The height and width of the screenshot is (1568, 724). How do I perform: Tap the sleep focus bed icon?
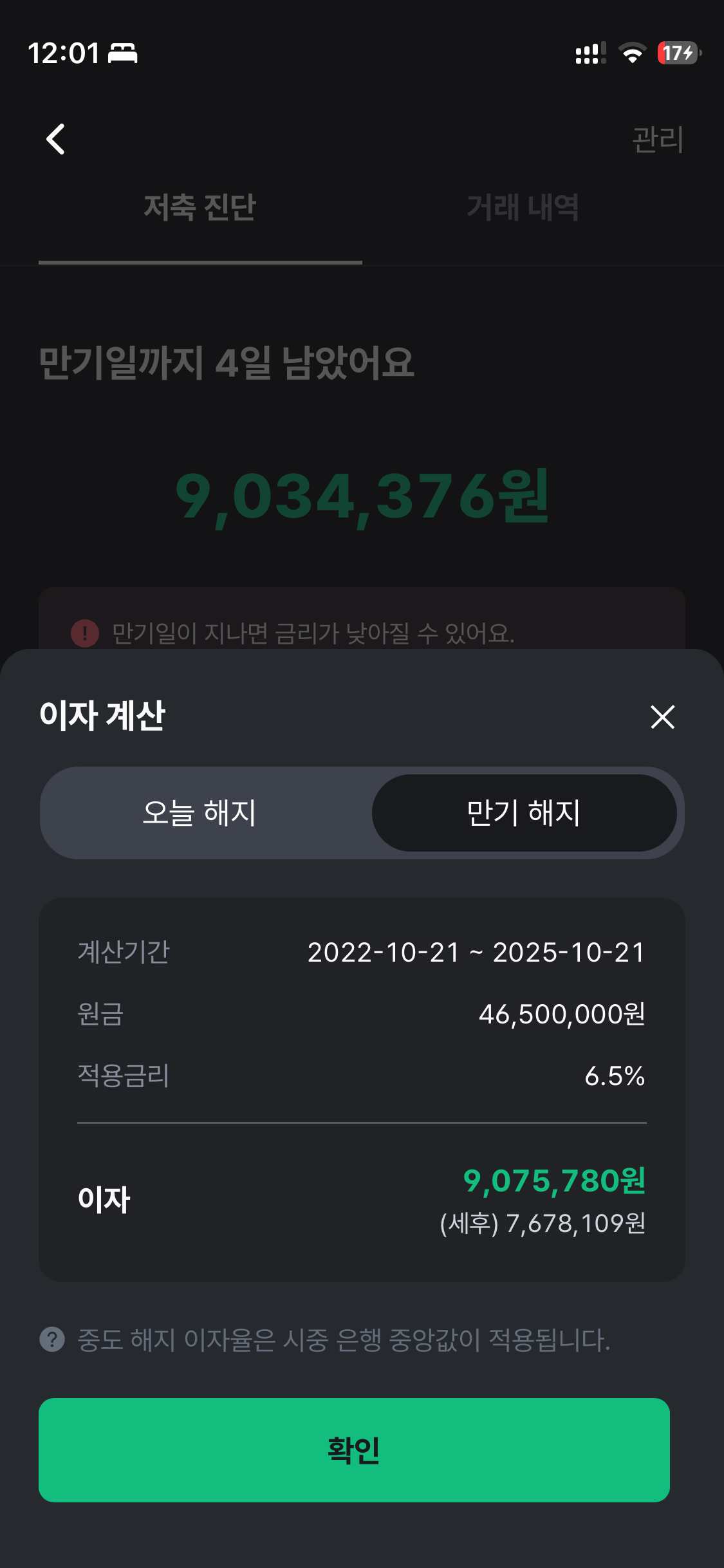click(122, 53)
